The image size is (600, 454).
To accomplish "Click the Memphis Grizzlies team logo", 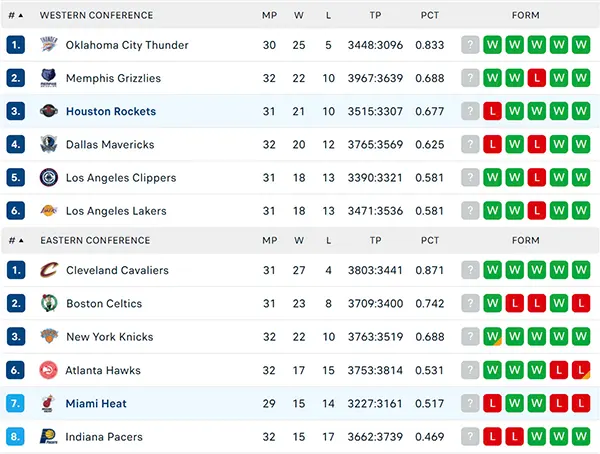I will click(x=49, y=78).
